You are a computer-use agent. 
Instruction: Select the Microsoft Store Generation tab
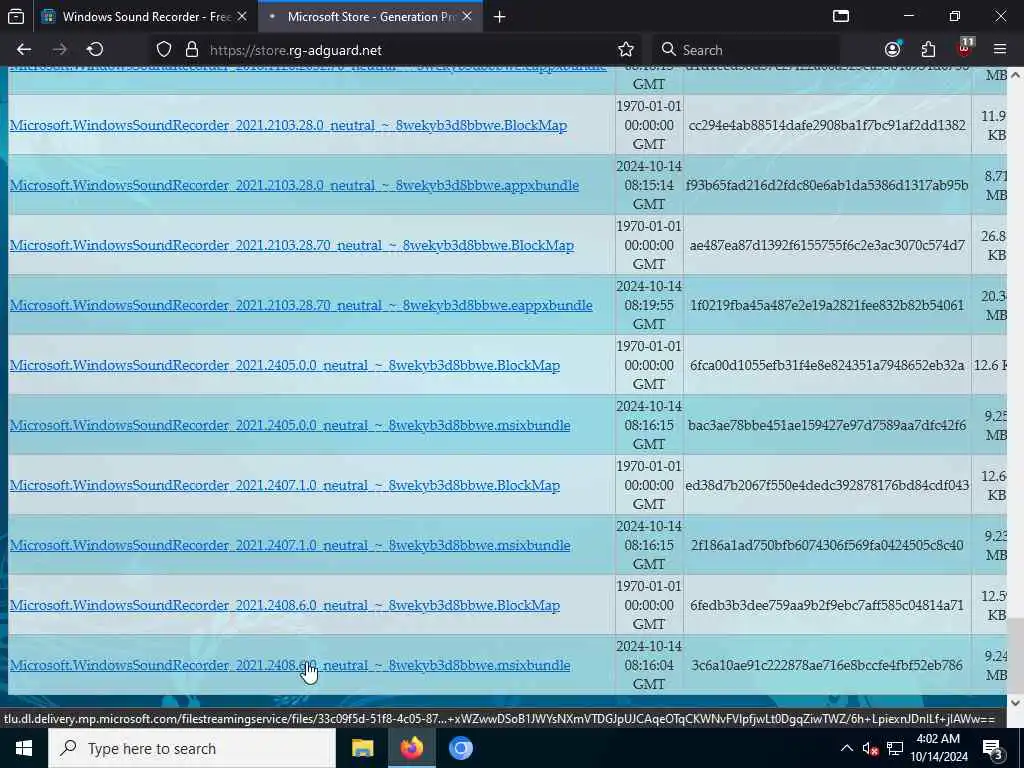tap(370, 16)
